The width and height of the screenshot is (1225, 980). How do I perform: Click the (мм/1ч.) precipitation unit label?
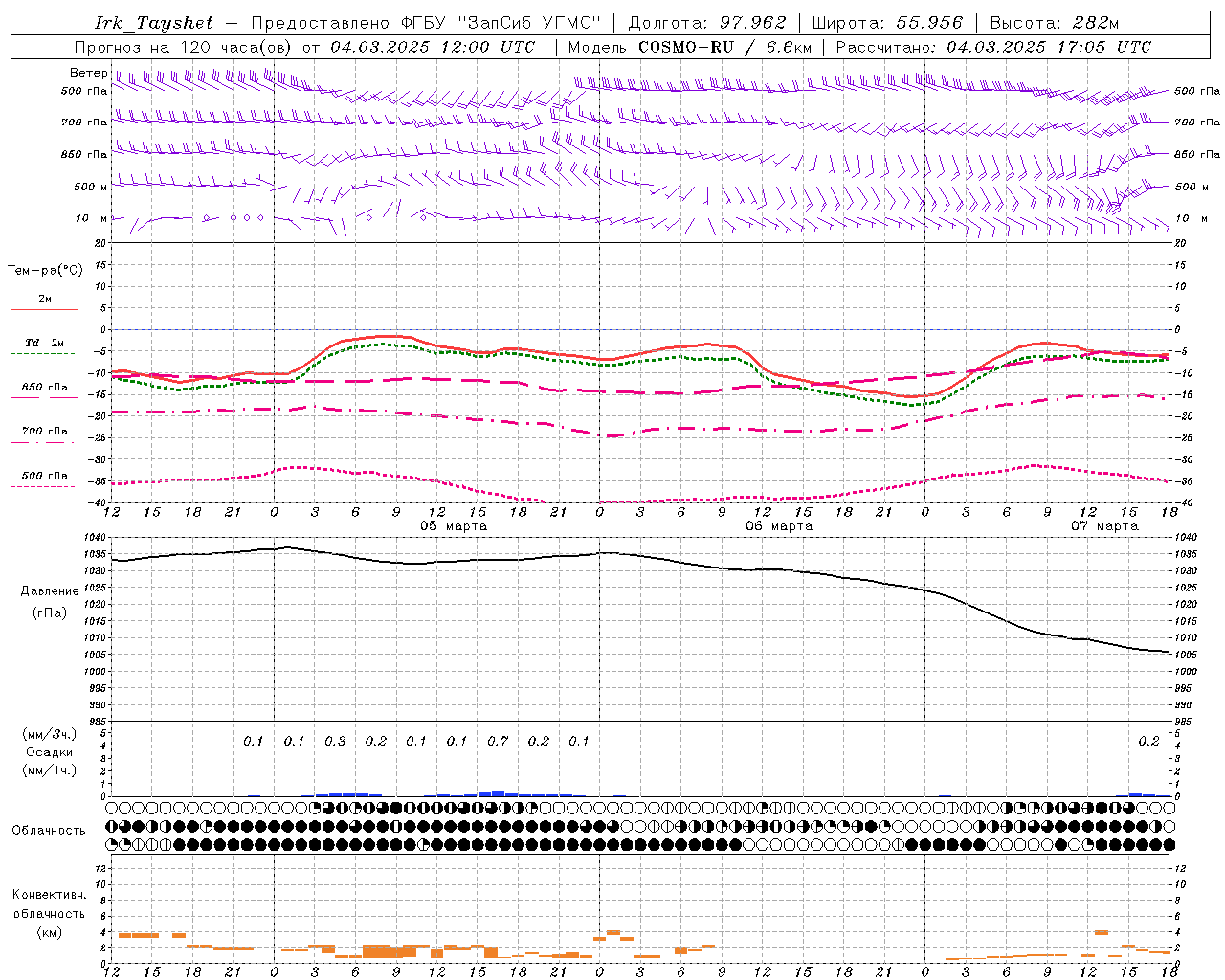pos(50,770)
